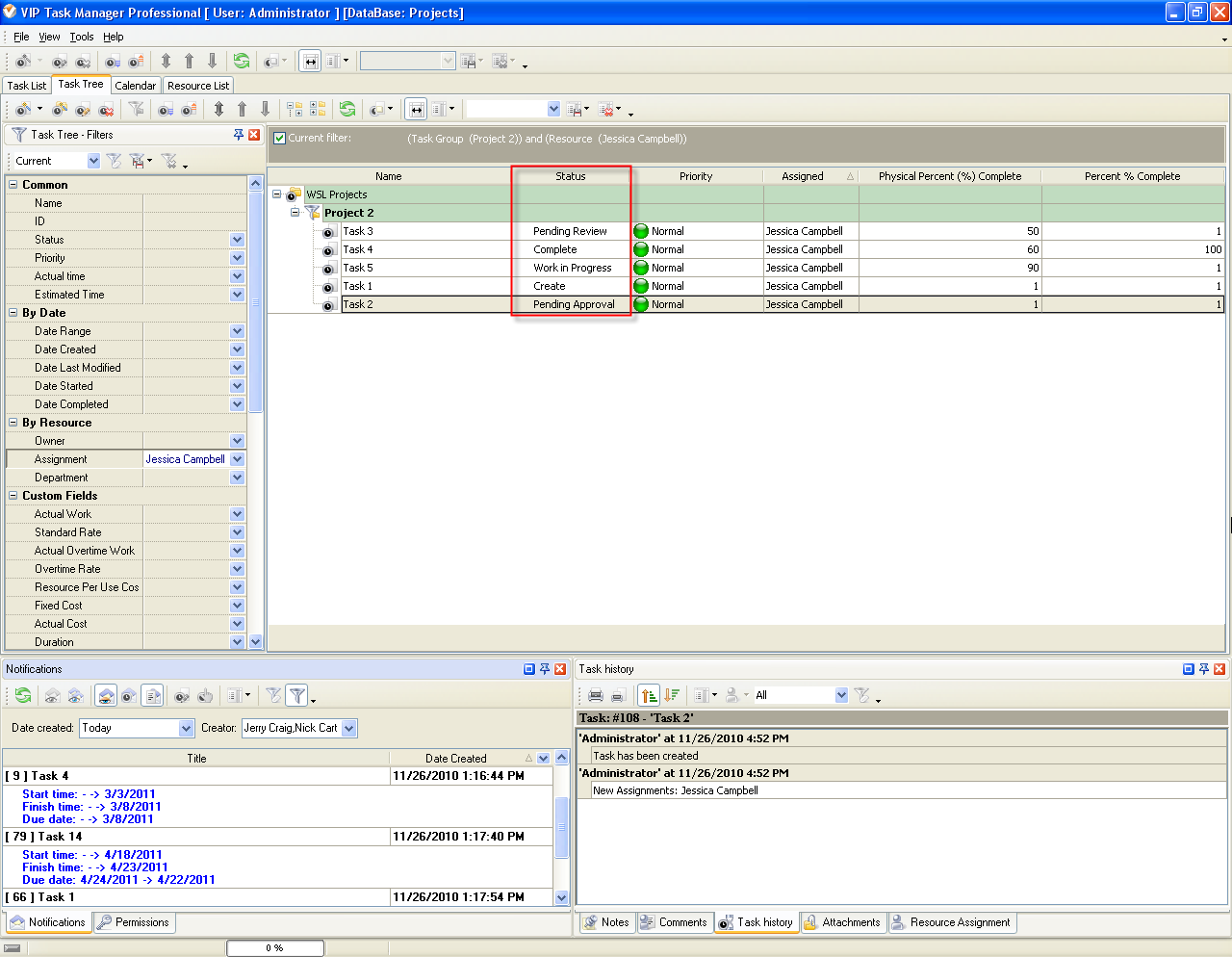Click green refresh icon in Task Tree toolbar

347,110
